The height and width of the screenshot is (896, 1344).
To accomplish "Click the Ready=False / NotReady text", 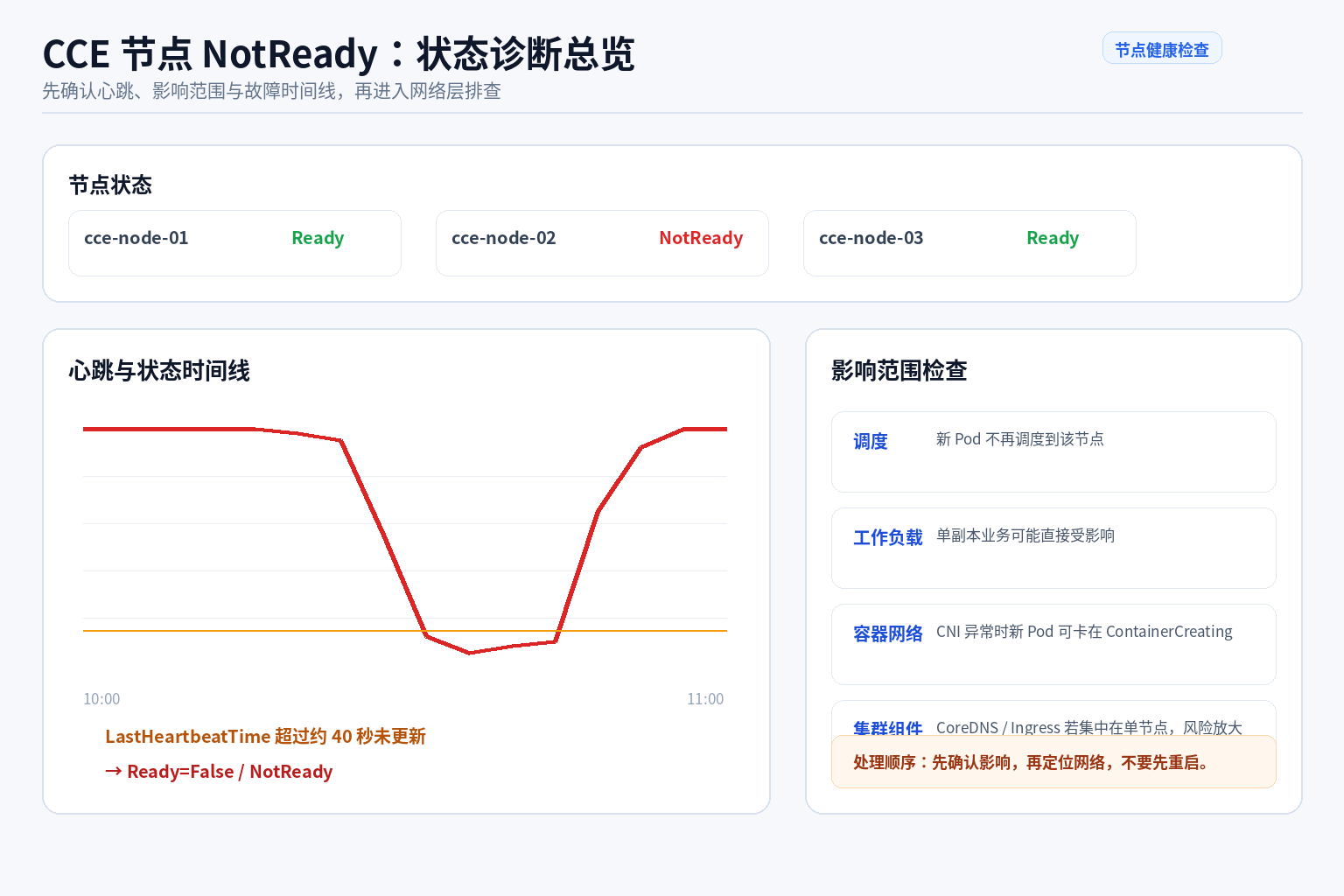I will (x=219, y=771).
